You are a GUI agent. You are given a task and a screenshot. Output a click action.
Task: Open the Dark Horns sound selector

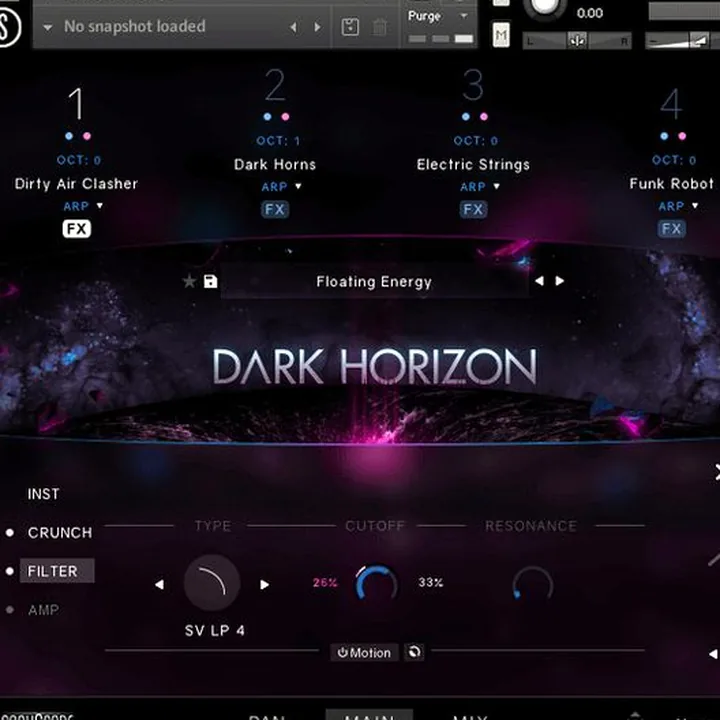click(x=275, y=164)
